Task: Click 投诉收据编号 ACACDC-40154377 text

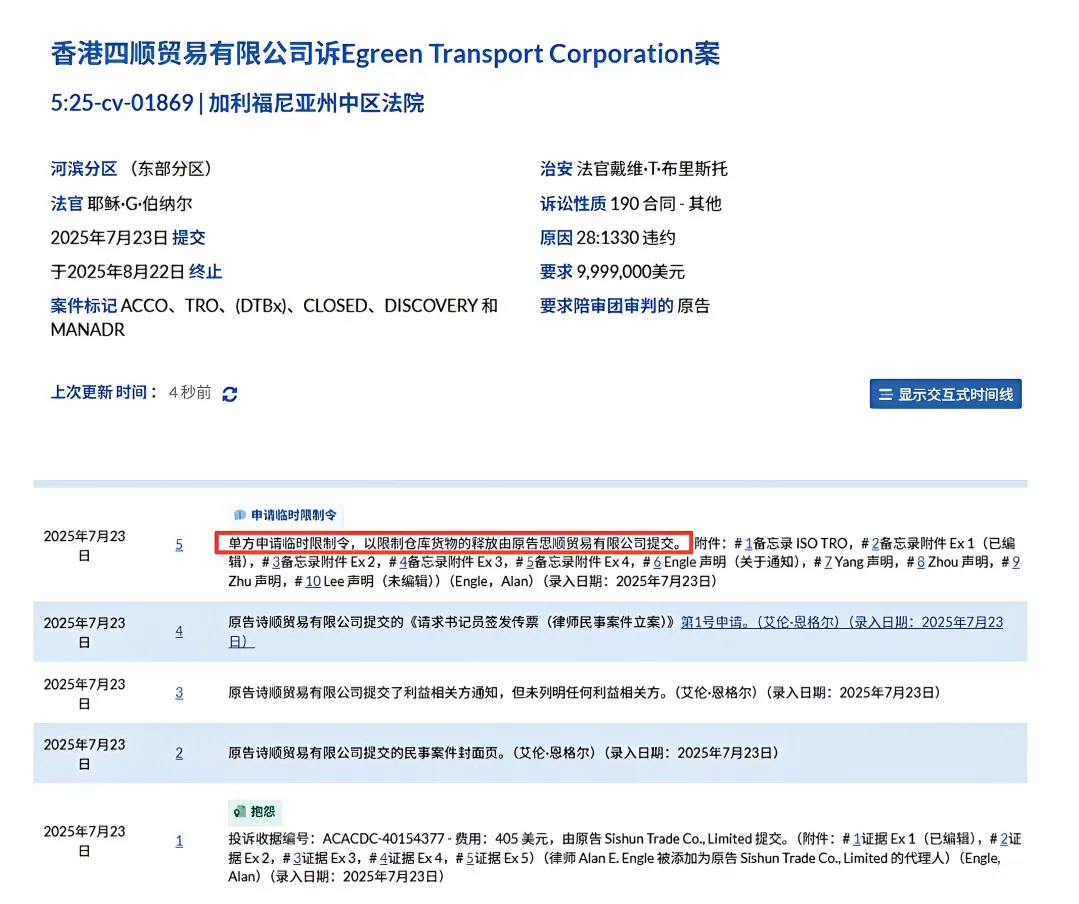Action: click(x=336, y=839)
